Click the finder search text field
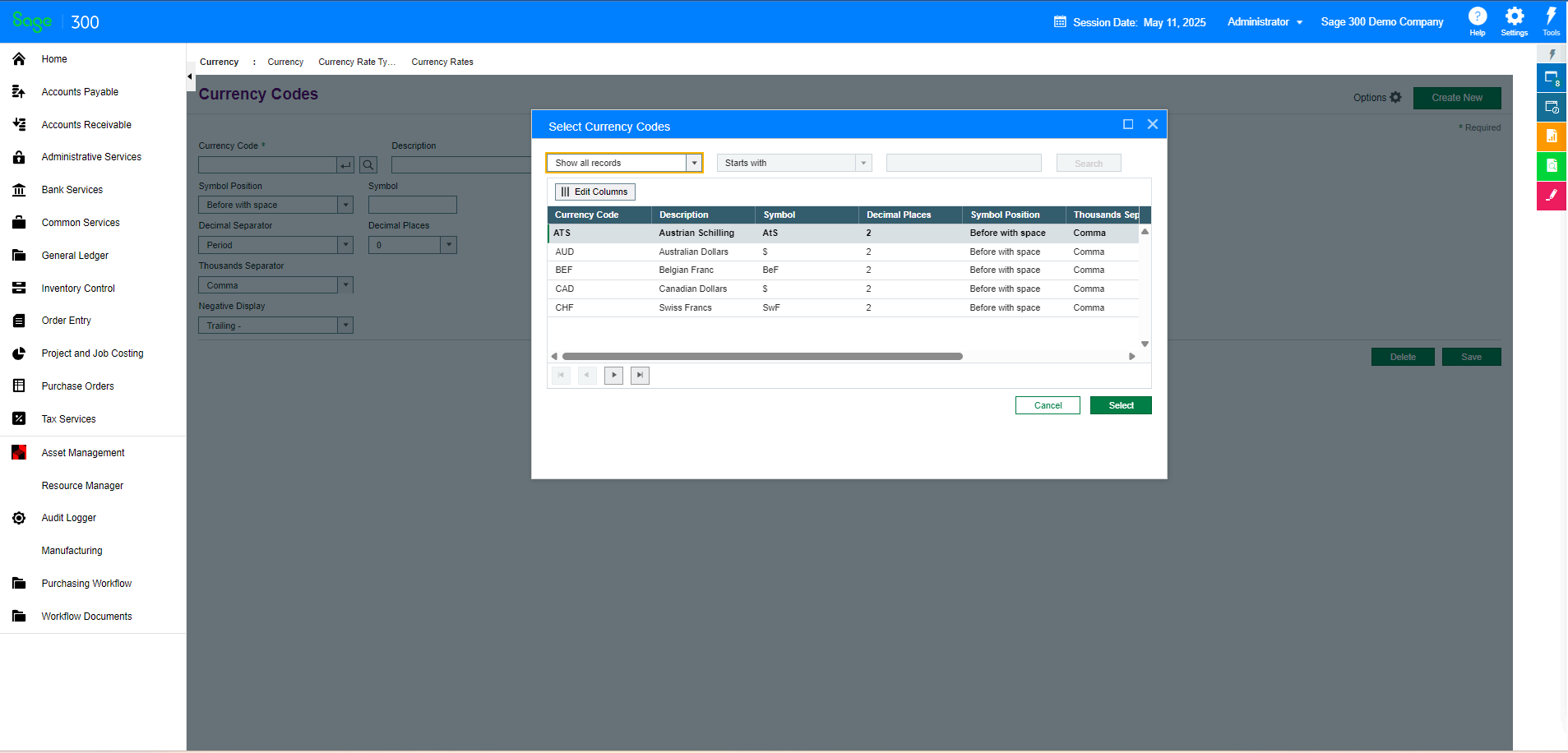 pos(964,163)
